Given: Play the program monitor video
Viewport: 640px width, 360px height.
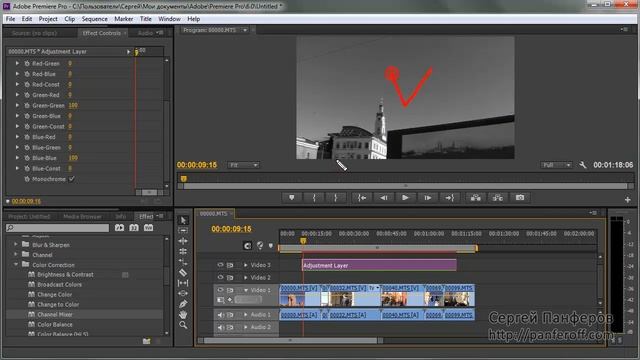Looking at the screenshot, I should click(x=405, y=198).
